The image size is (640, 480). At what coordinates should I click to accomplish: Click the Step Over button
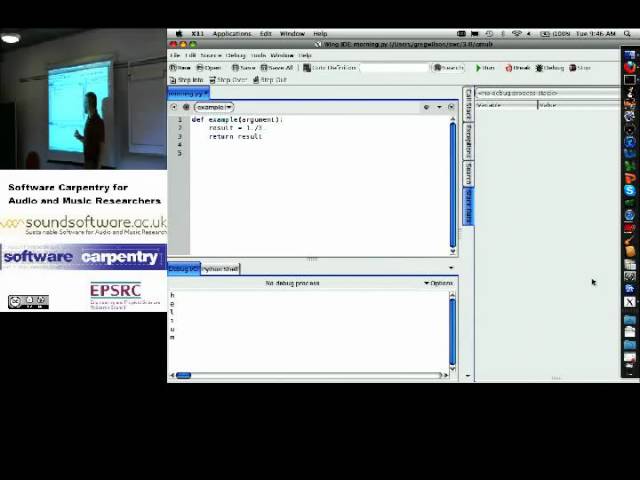[228, 80]
